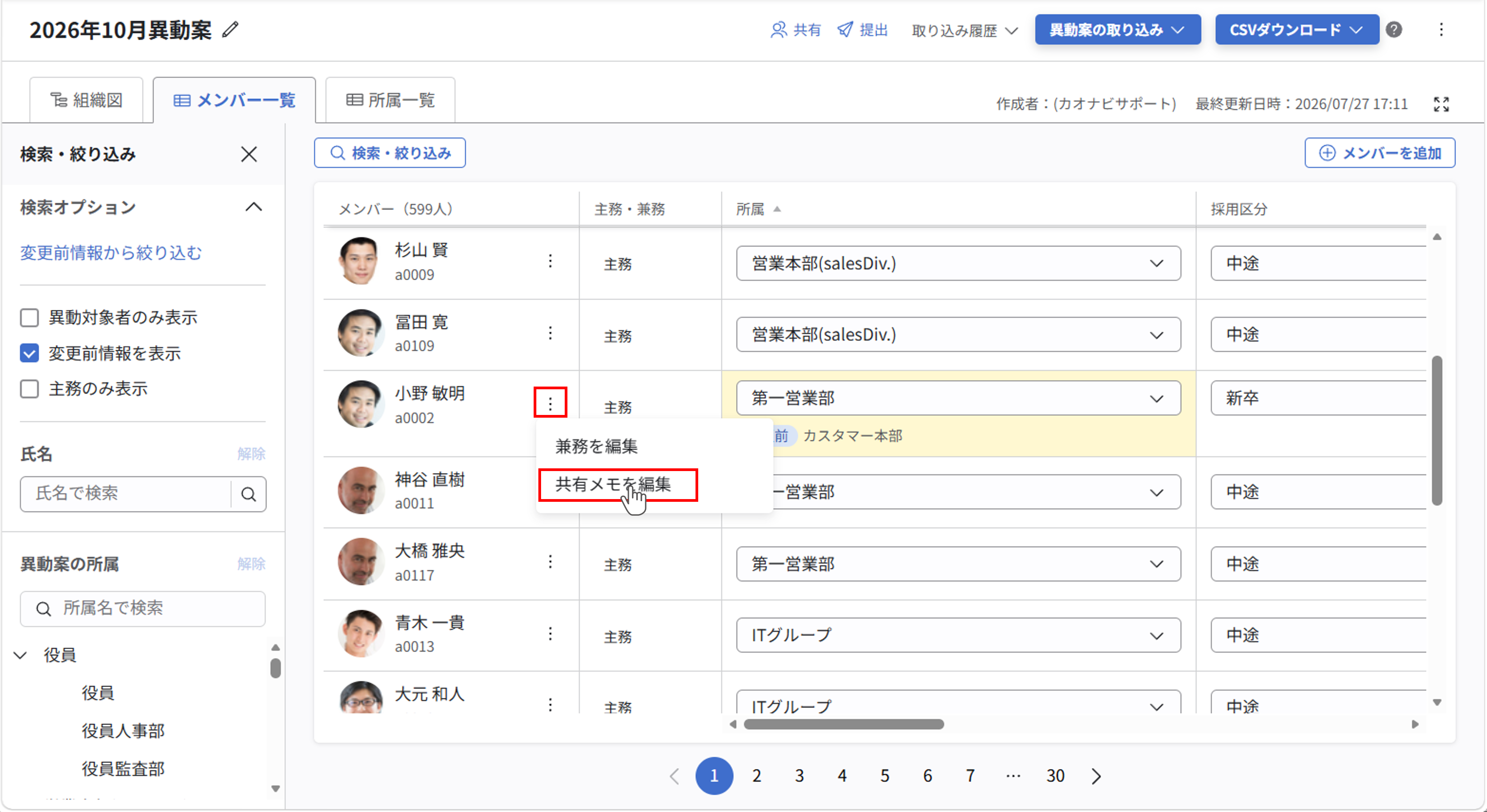This screenshot has height=812, width=1487.
Task: Click 大橋 雅央's profile photo
Action: (361, 562)
